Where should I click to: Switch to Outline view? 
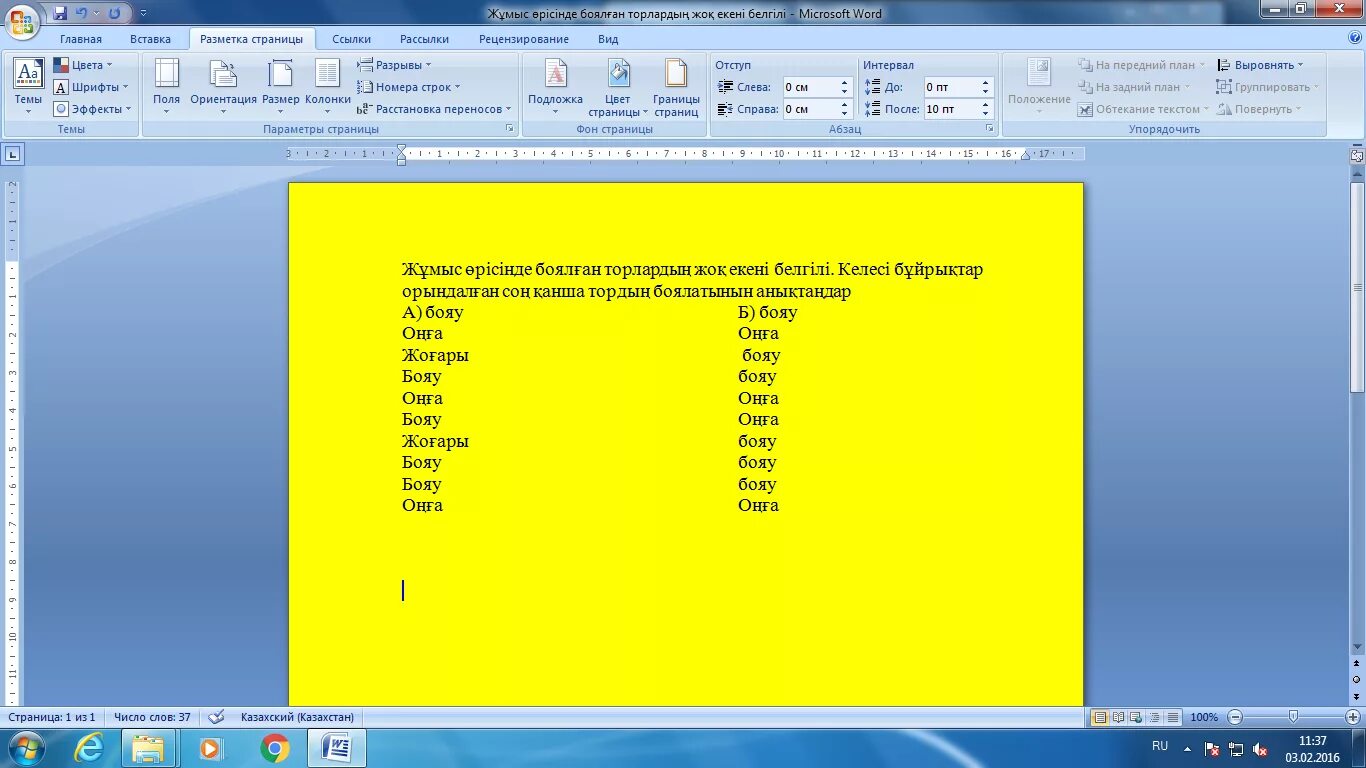click(1155, 717)
